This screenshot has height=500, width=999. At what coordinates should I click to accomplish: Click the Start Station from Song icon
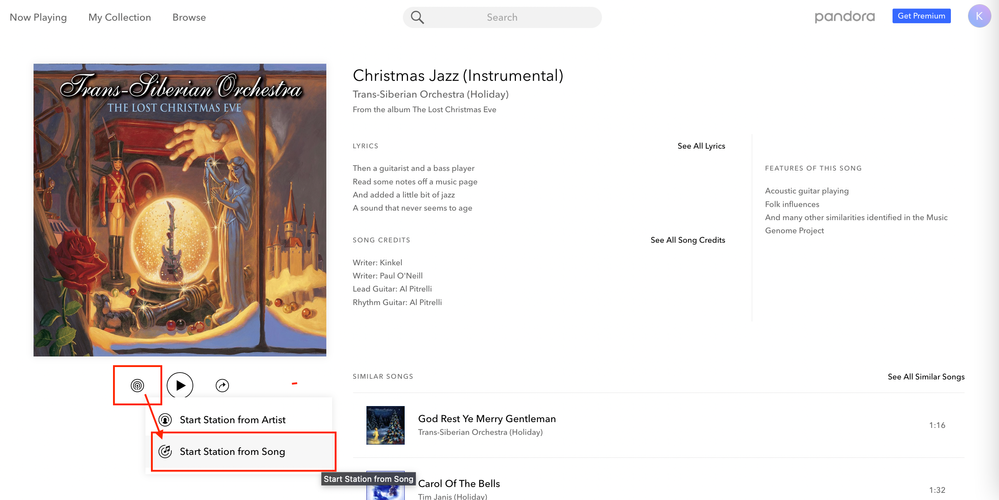click(x=165, y=452)
